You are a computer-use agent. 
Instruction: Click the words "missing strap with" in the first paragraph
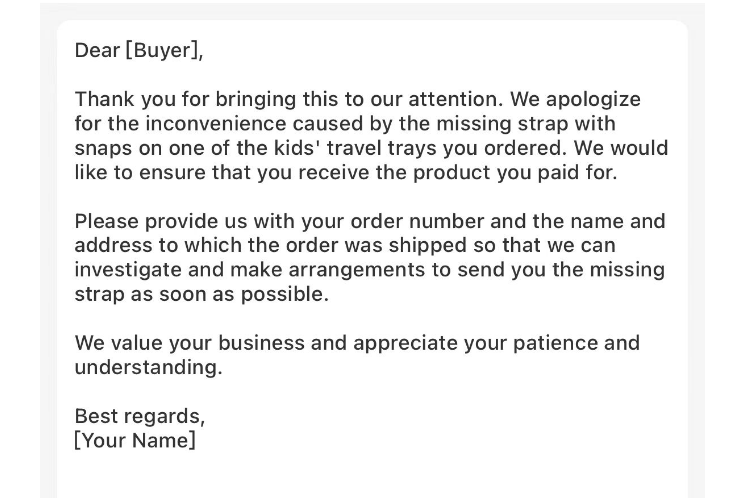click(x=526, y=124)
